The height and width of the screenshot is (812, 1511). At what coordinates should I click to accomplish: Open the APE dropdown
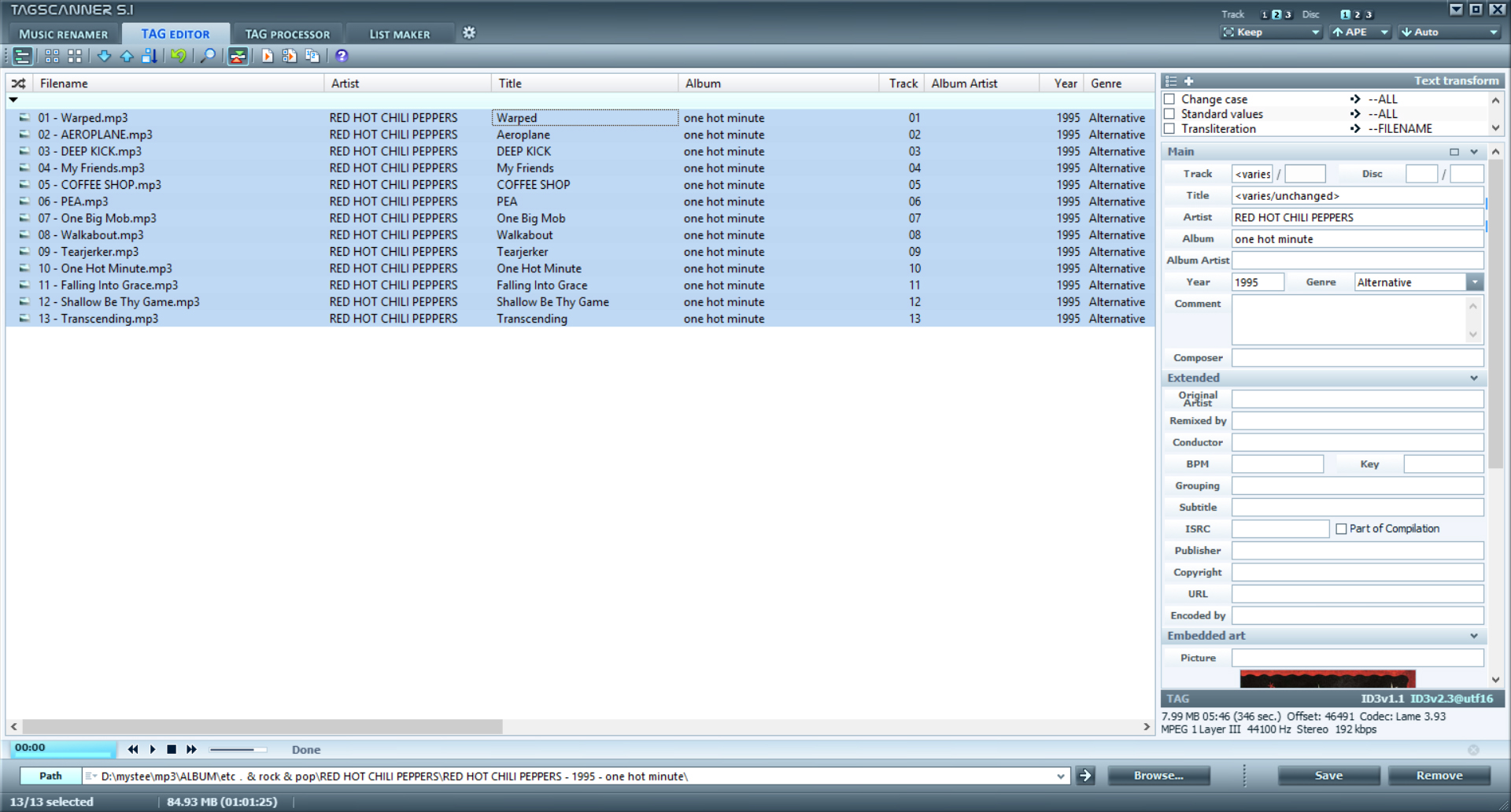coord(1360,32)
